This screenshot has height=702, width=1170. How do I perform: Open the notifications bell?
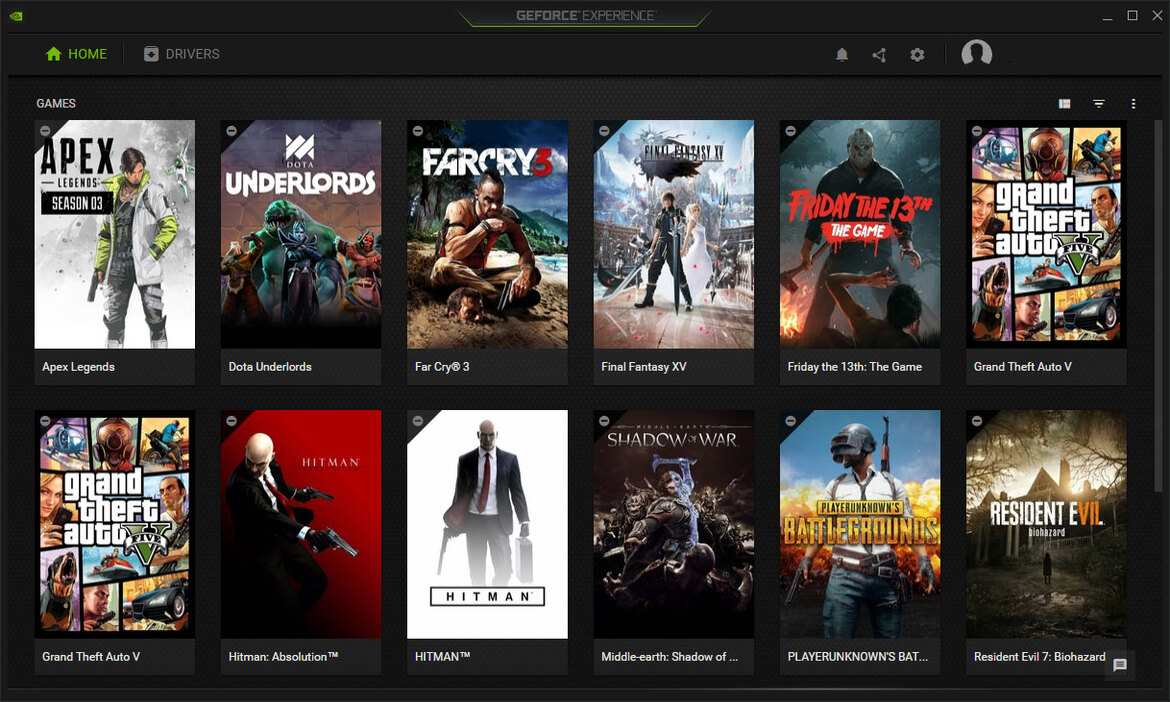[x=842, y=54]
